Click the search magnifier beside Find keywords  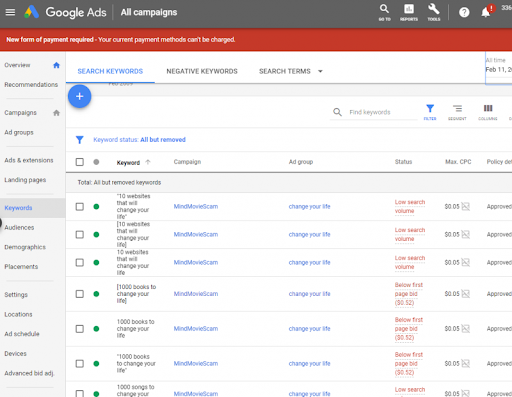pos(337,112)
